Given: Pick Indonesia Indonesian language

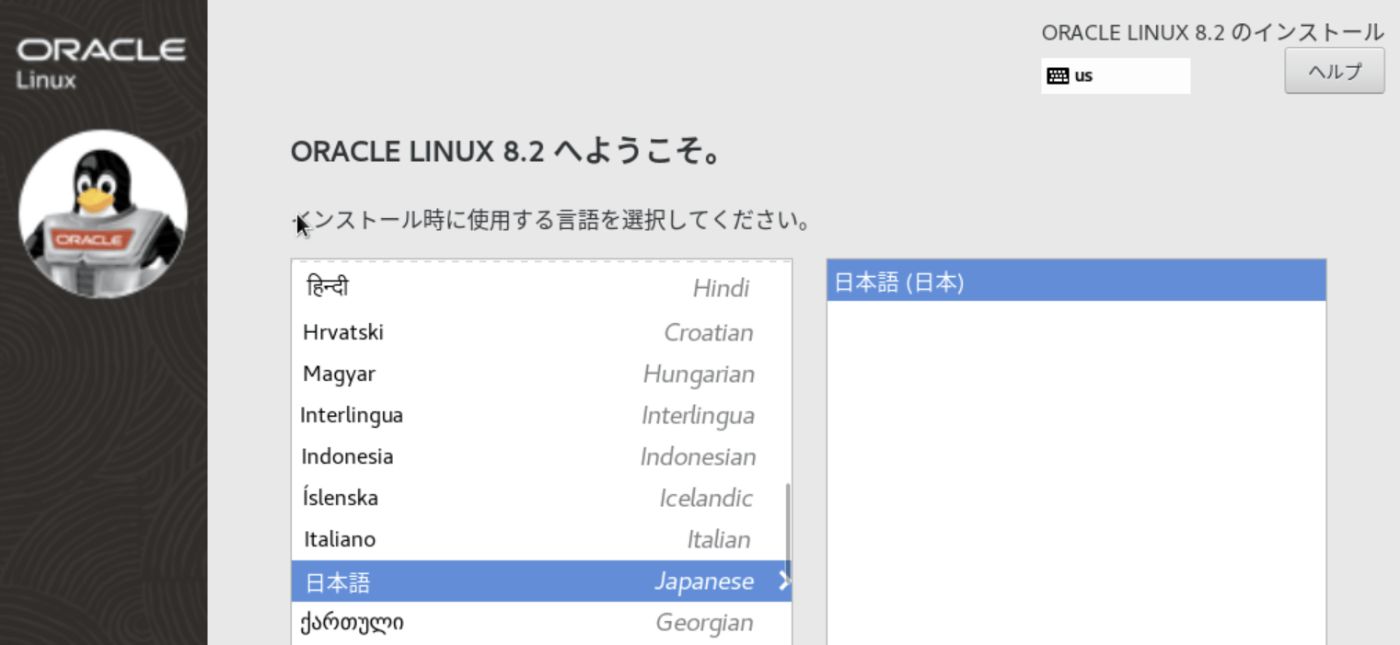Looking at the screenshot, I should click(x=540, y=457).
